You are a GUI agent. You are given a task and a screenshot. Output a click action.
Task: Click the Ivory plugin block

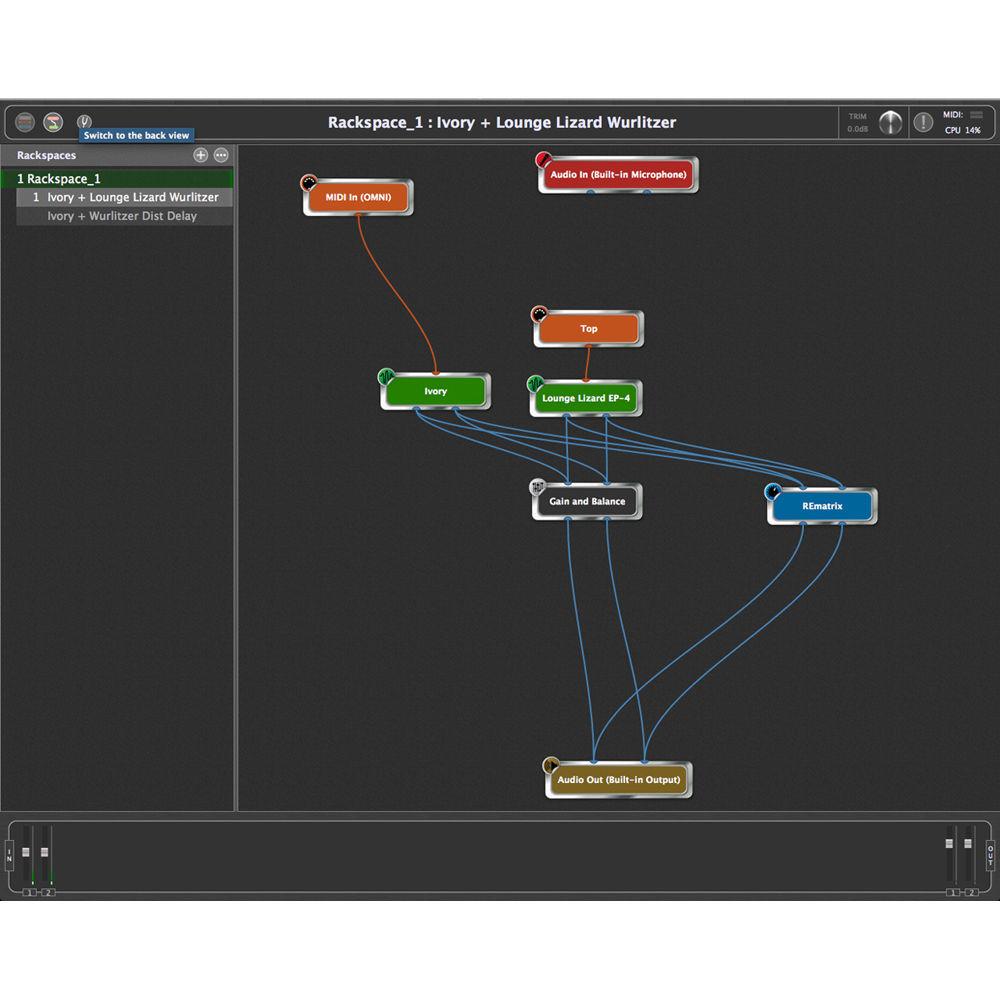pyautogui.click(x=434, y=390)
